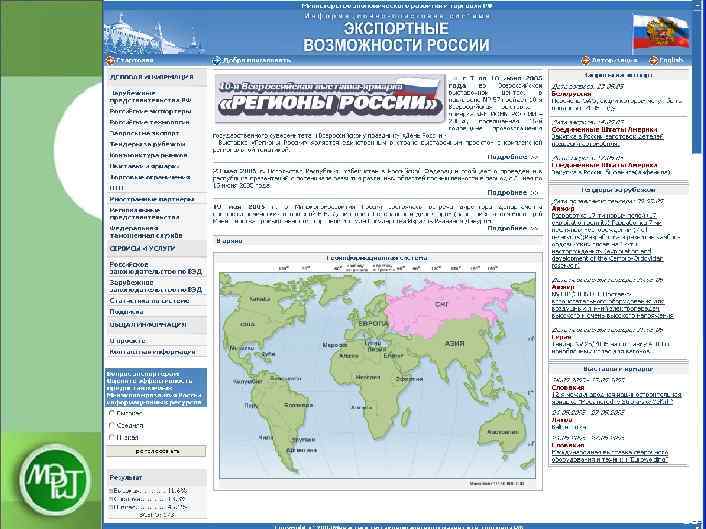Open Торговые ограничения menu item
Viewport: 706px width, 529px height.
(150, 177)
